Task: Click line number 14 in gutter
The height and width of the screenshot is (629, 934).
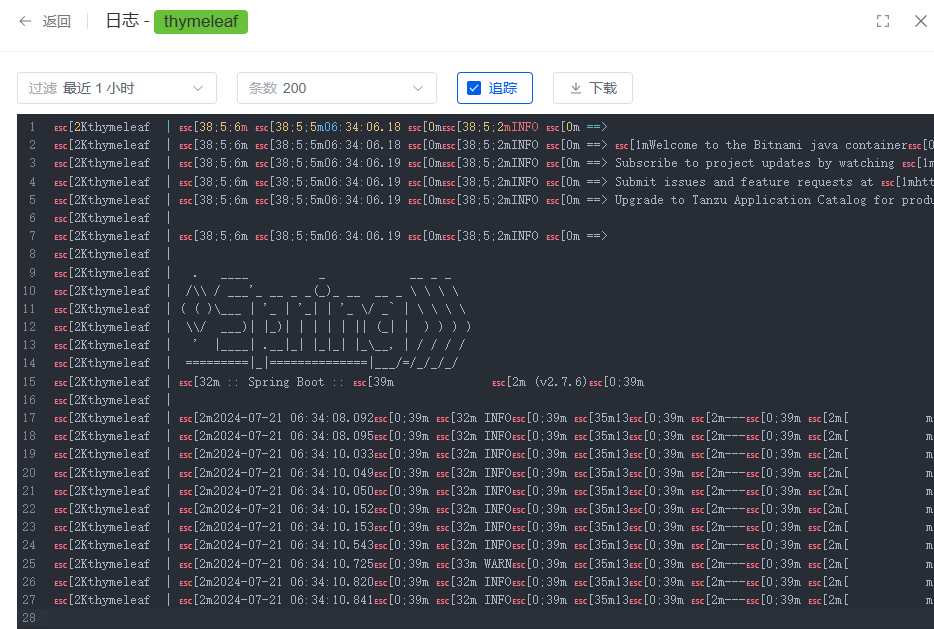Action: [29, 363]
